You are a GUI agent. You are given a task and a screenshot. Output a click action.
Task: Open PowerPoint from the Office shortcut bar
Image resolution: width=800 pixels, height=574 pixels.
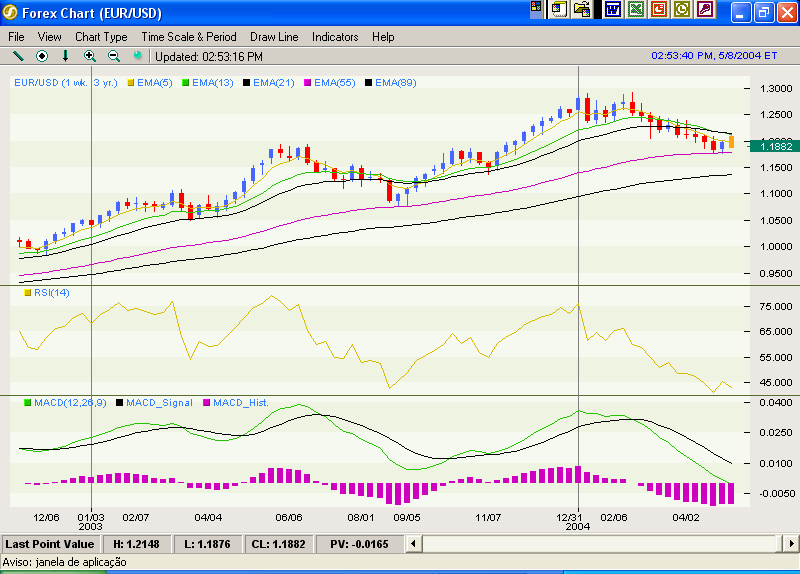pyautogui.click(x=658, y=10)
